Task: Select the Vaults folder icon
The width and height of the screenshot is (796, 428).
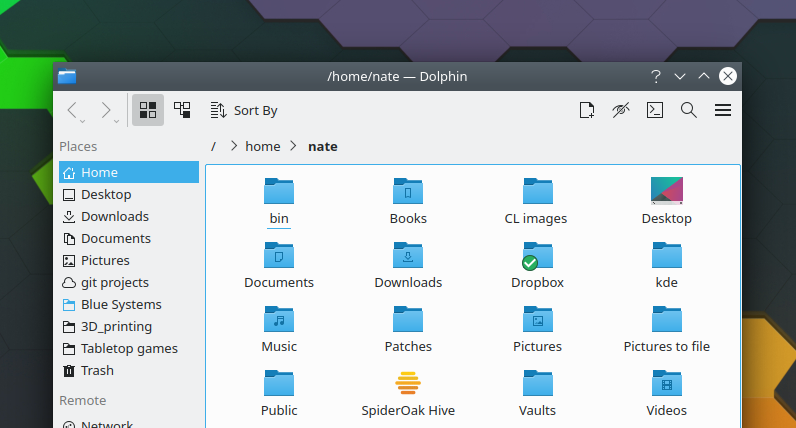Action: 538,383
